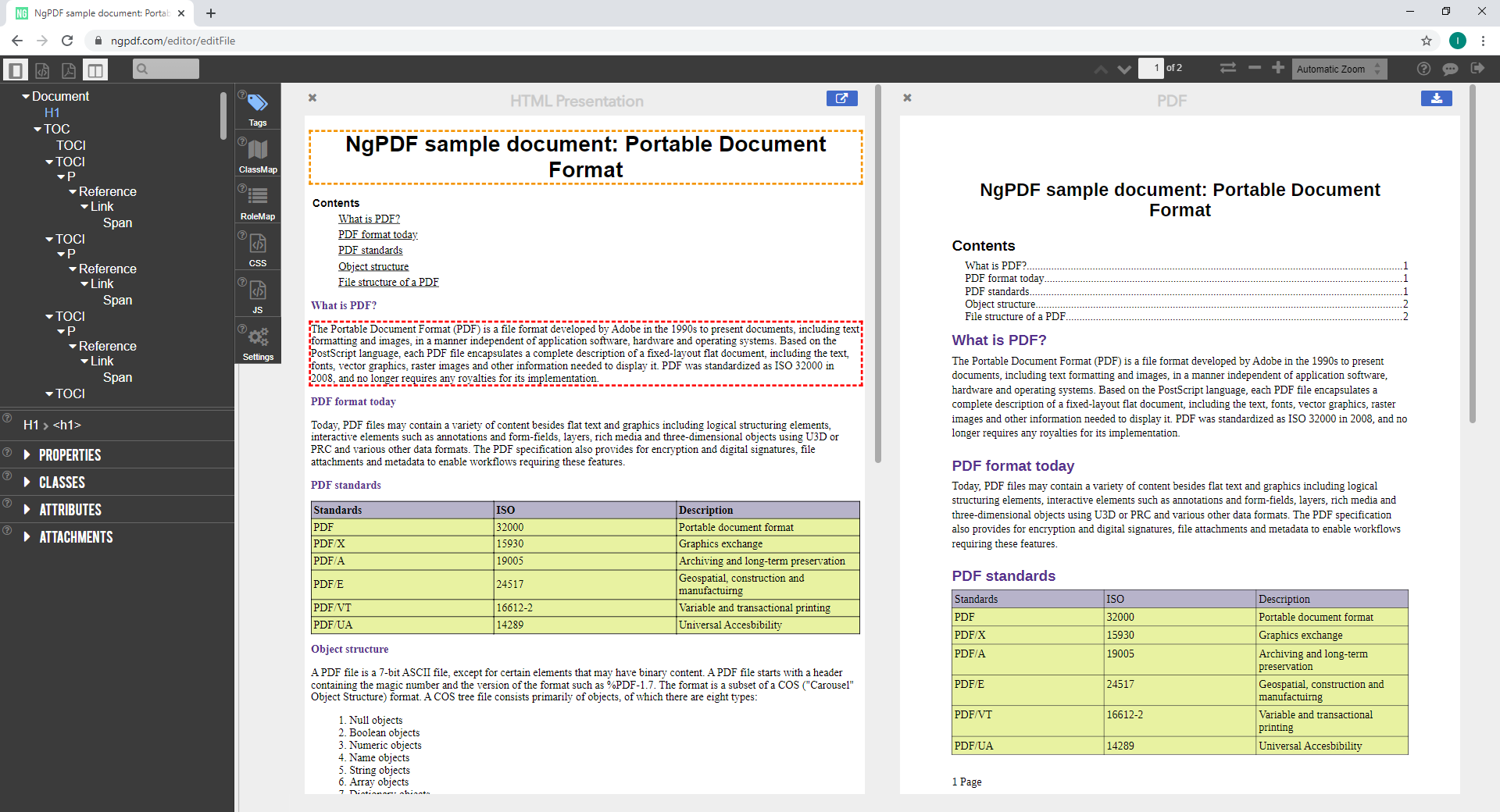Click the 'What is PDF?' contents link

(369, 219)
